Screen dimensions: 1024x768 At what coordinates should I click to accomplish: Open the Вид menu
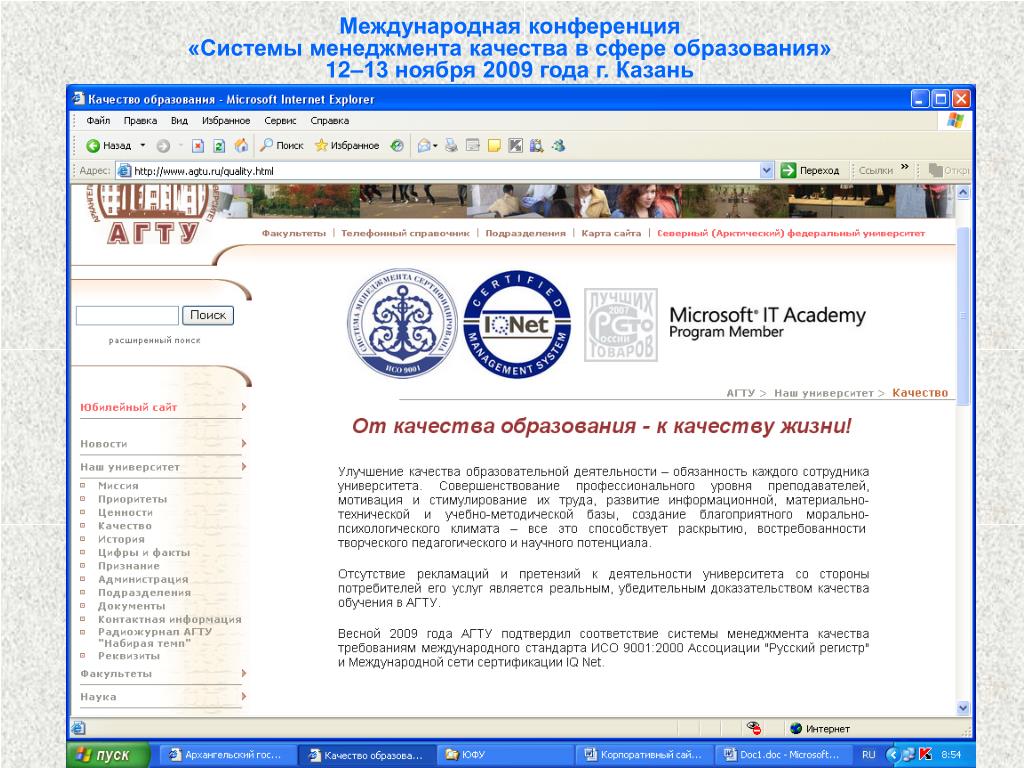180,121
